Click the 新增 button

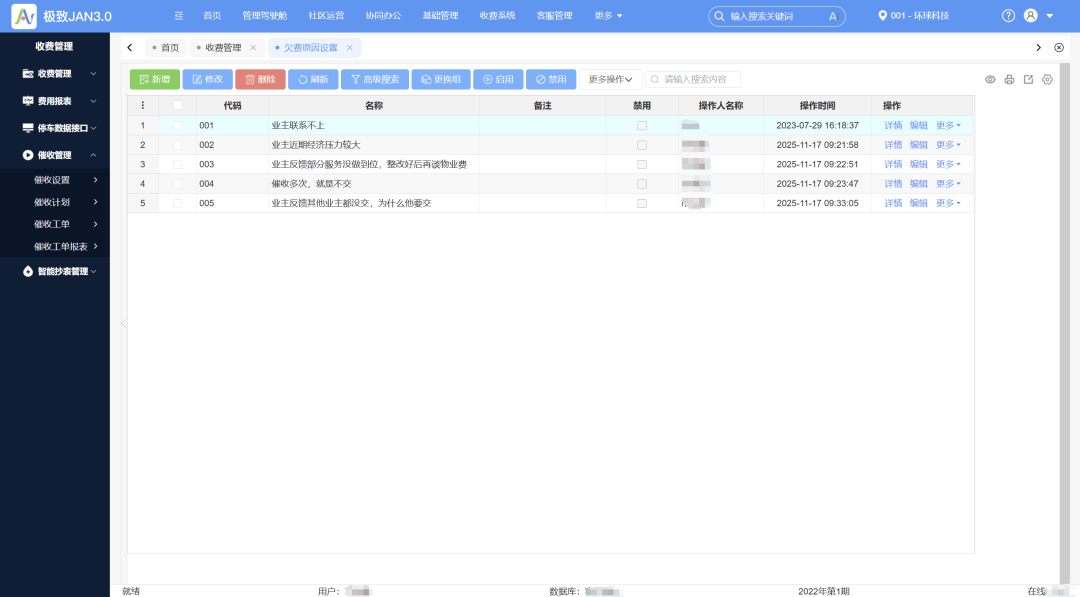coord(154,78)
